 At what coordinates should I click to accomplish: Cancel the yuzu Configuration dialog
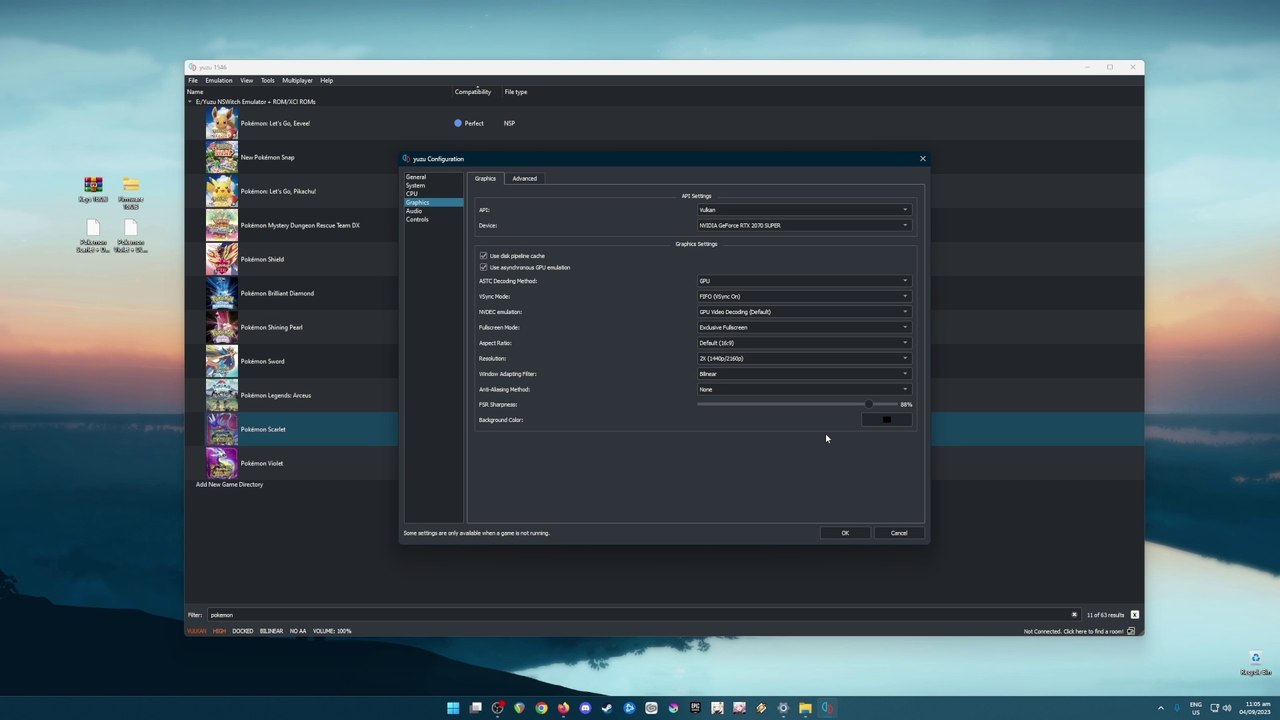[899, 533]
